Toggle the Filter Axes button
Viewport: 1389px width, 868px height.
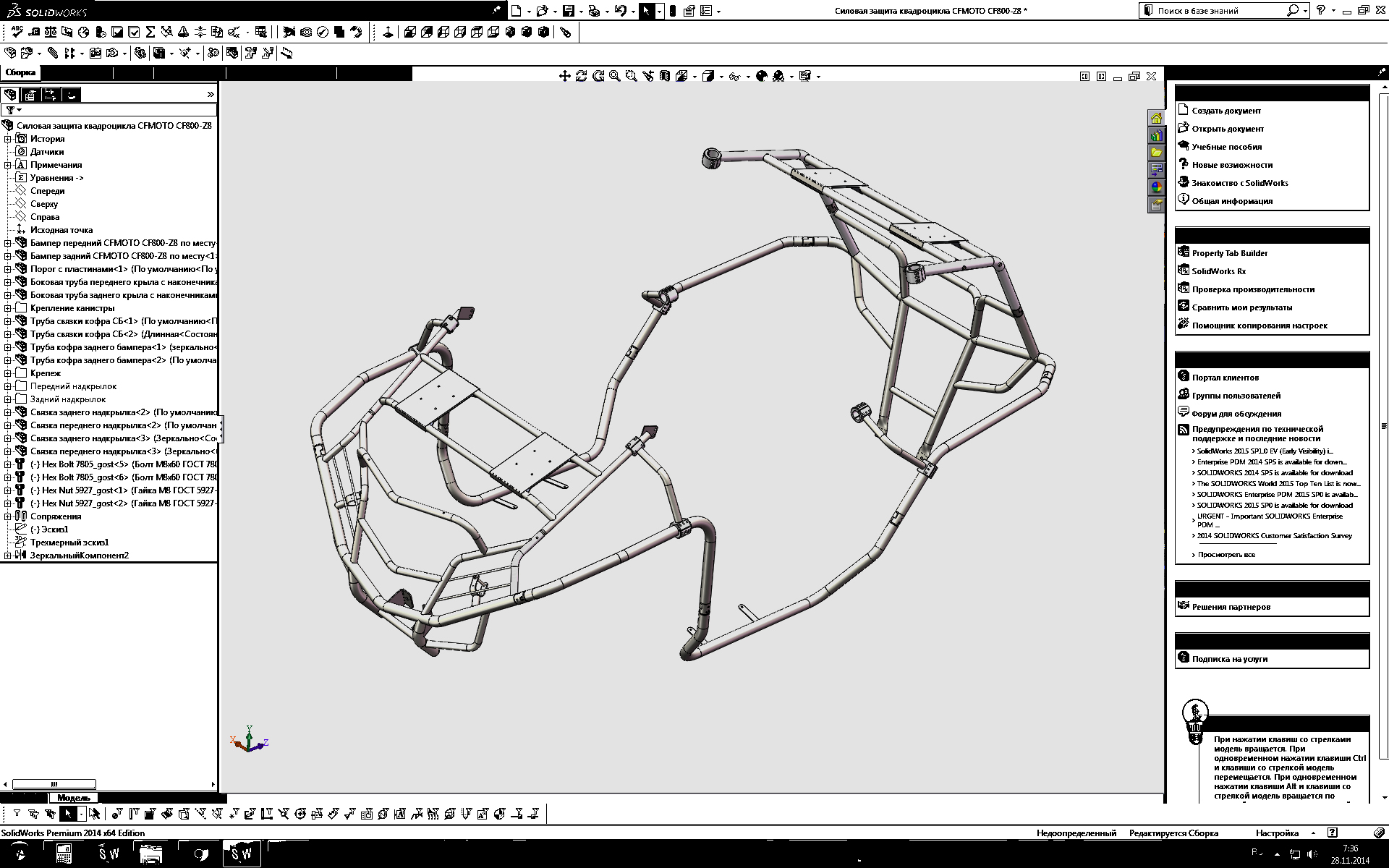[x=200, y=814]
